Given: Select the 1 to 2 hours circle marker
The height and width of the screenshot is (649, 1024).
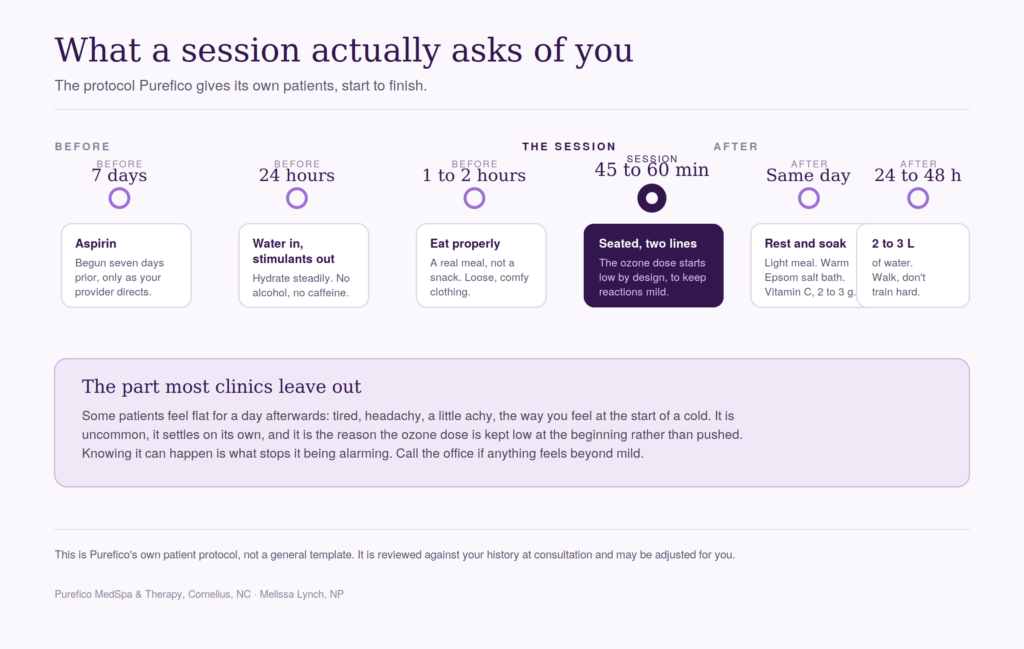Looking at the screenshot, I should 474,198.
